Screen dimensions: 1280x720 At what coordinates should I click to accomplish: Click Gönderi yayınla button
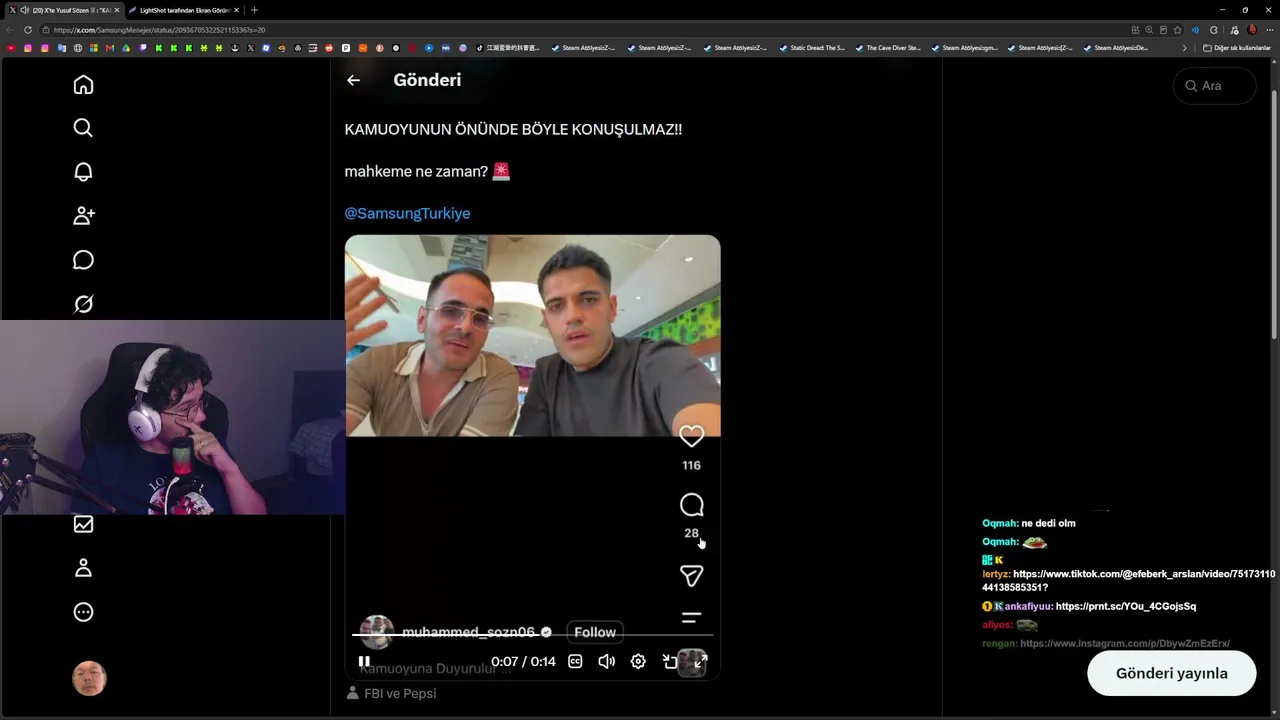click(1171, 673)
